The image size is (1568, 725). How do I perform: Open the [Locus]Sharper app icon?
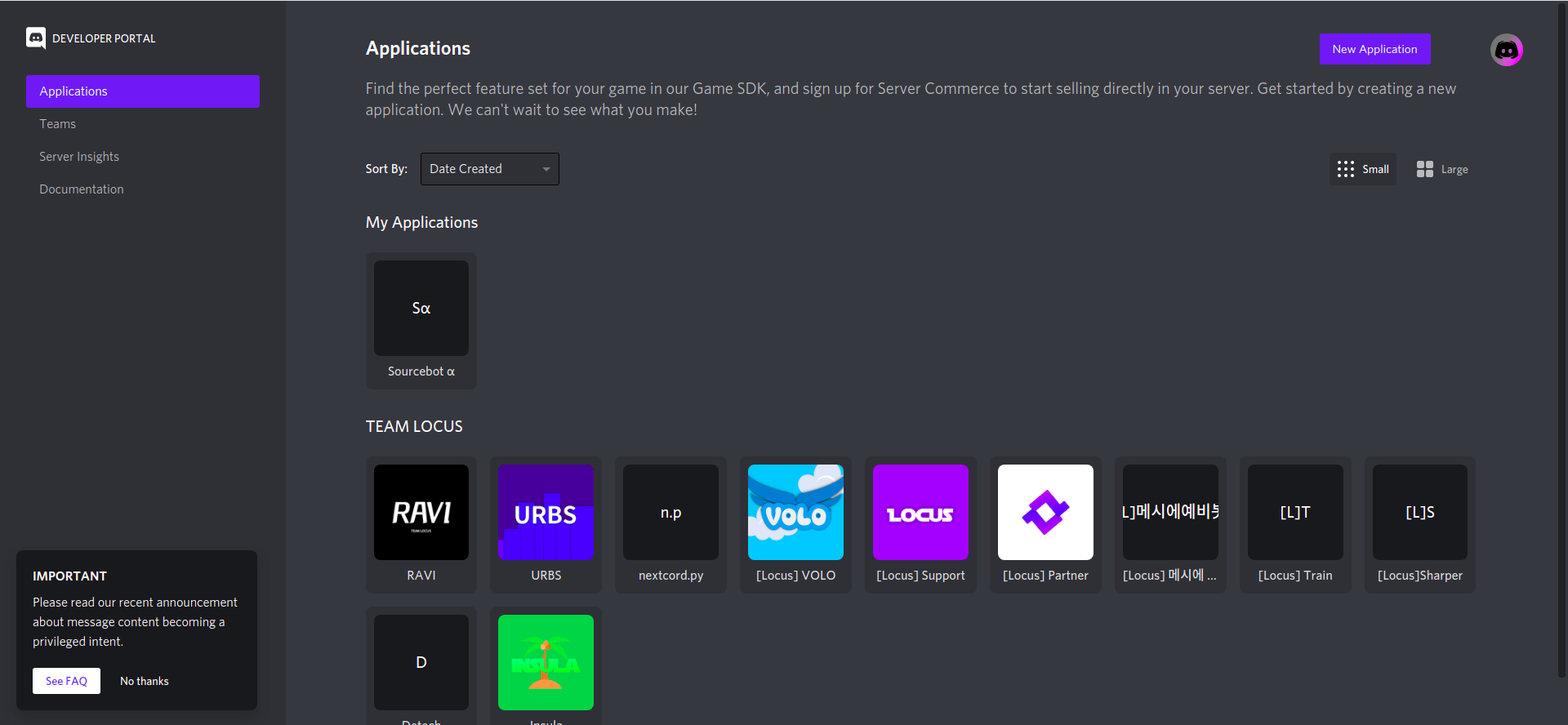(1420, 512)
